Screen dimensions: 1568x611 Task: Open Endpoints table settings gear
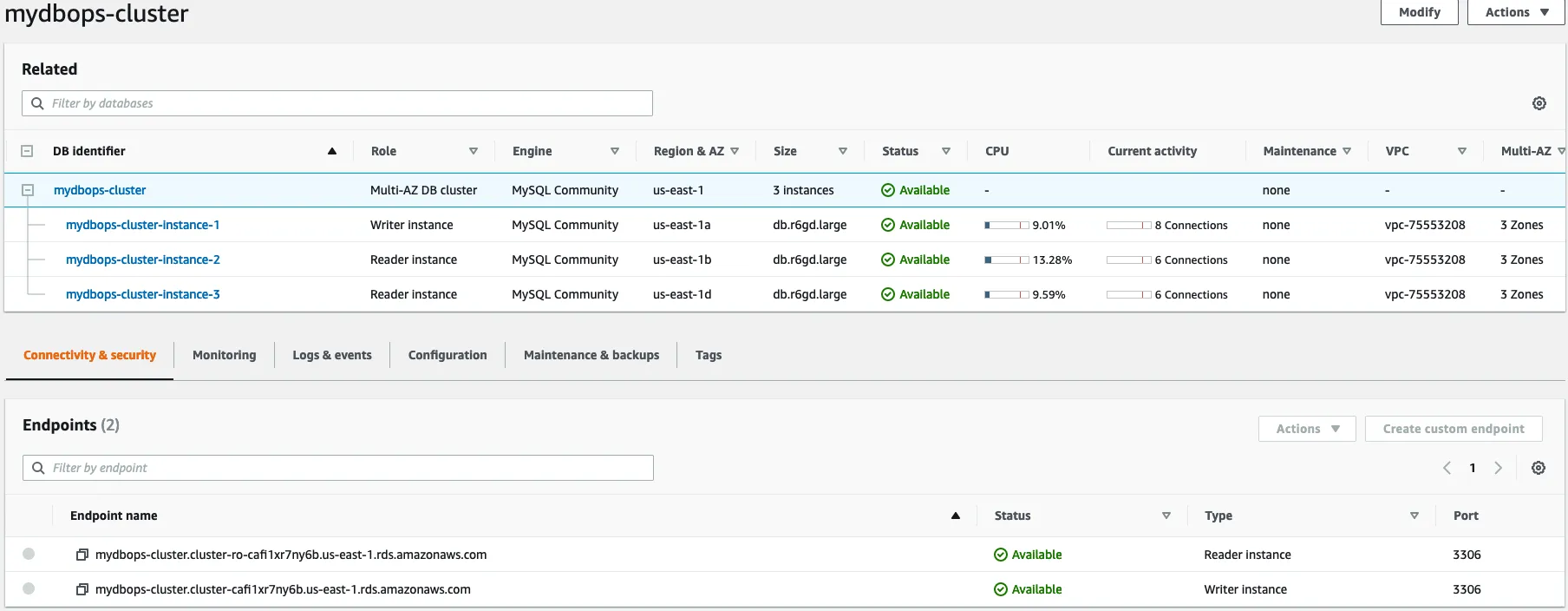(1539, 468)
